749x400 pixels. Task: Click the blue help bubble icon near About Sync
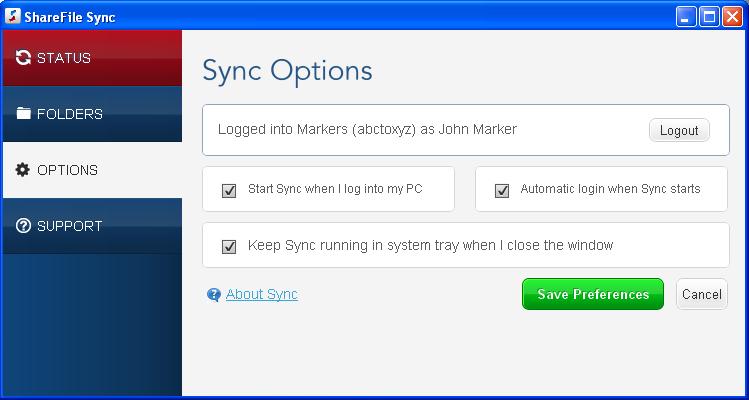pos(214,294)
